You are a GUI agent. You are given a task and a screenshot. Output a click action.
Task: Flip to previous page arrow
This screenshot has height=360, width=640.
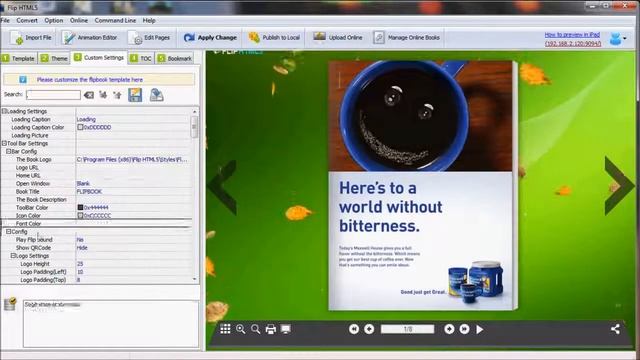tap(222, 187)
